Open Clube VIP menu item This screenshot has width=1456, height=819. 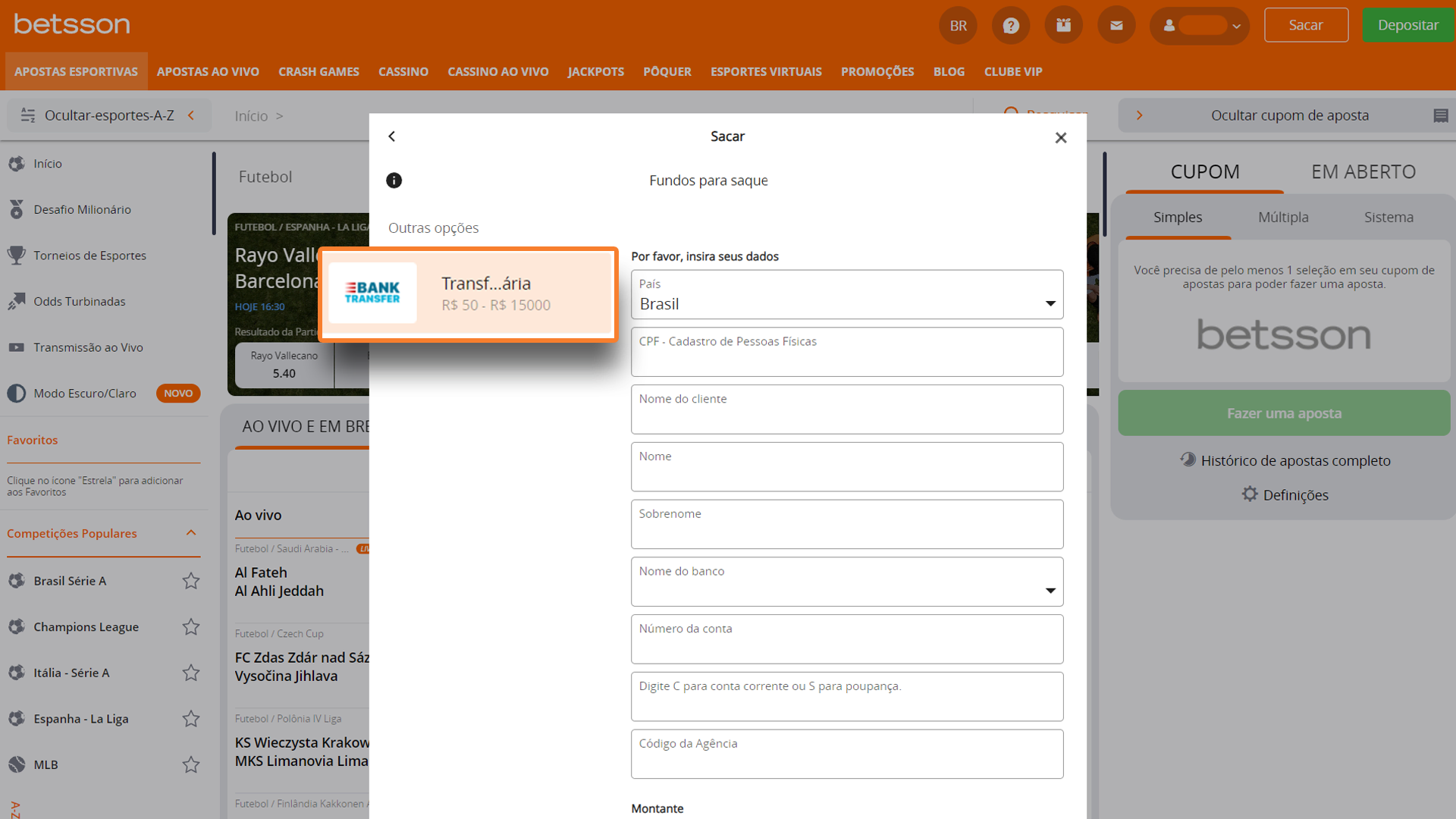click(x=1013, y=71)
